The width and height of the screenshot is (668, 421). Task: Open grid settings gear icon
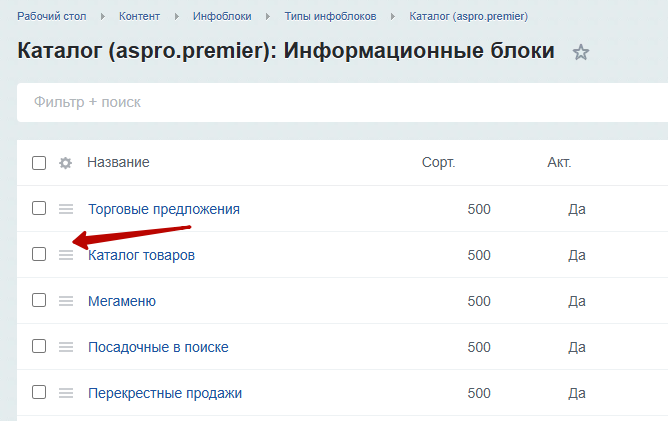[x=65, y=163]
